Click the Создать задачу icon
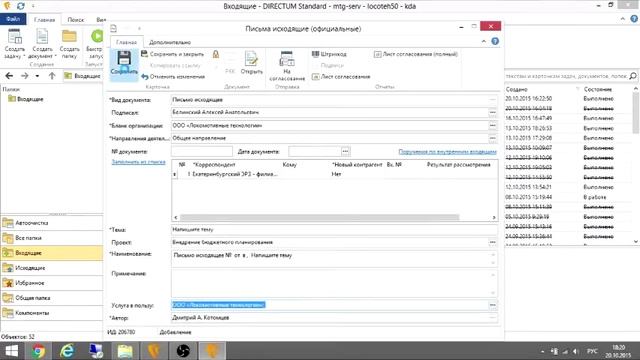Viewport: 640px width, 360px height. tap(15, 44)
